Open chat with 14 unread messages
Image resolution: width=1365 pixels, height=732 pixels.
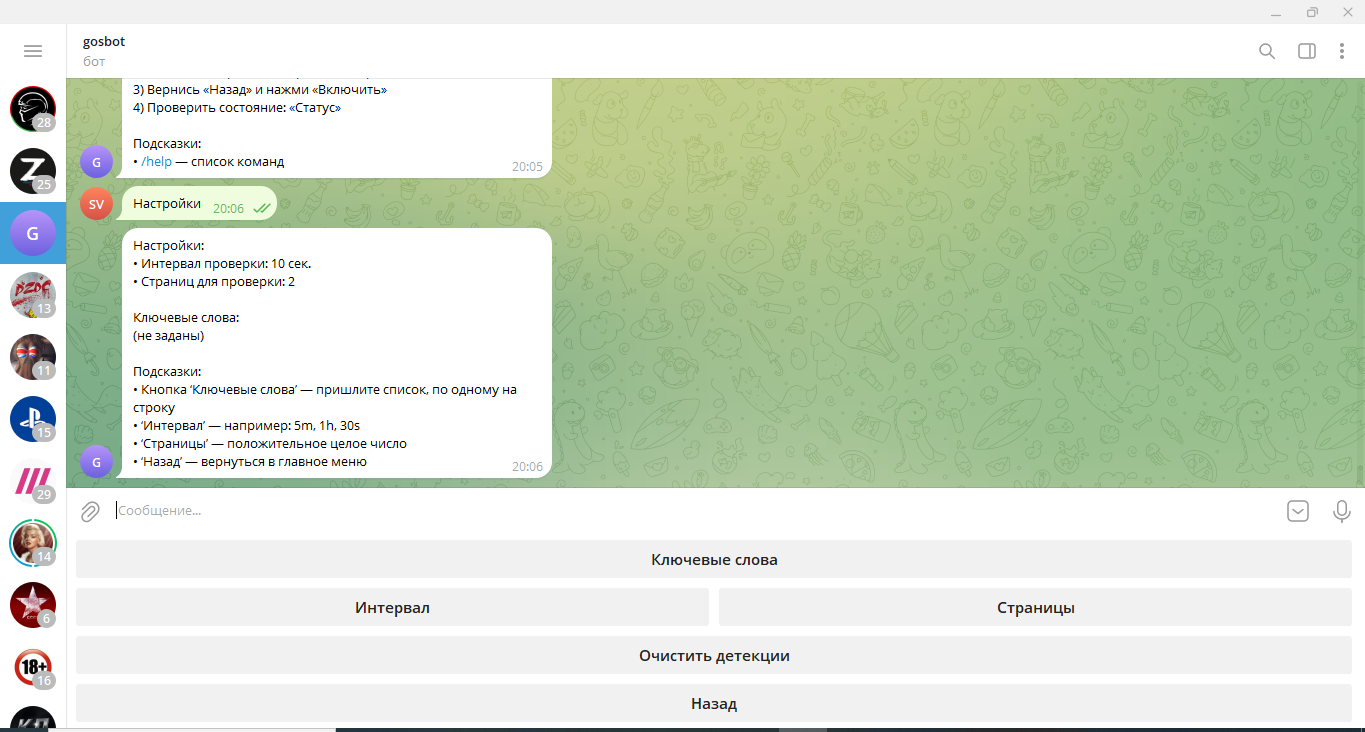[x=33, y=543]
